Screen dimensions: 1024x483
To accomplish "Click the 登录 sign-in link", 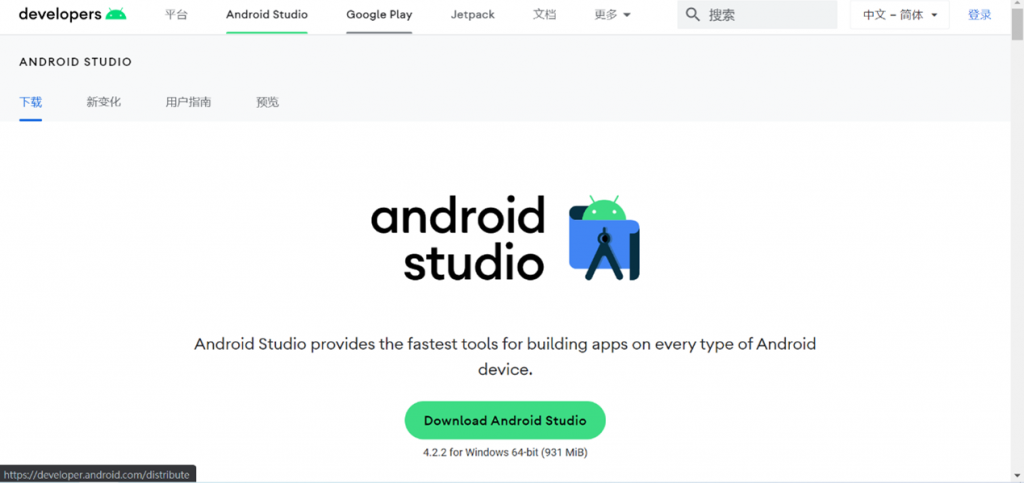I will pos(979,14).
